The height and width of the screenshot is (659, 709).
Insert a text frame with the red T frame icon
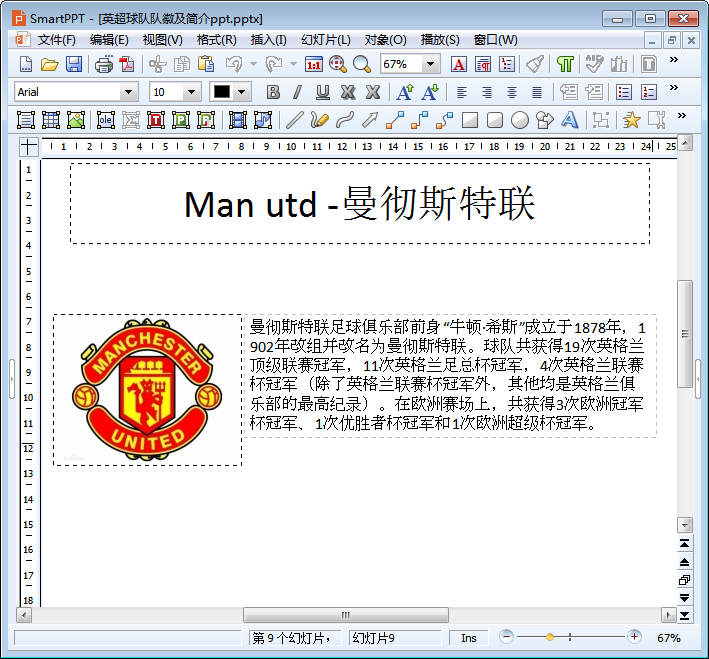(x=156, y=120)
